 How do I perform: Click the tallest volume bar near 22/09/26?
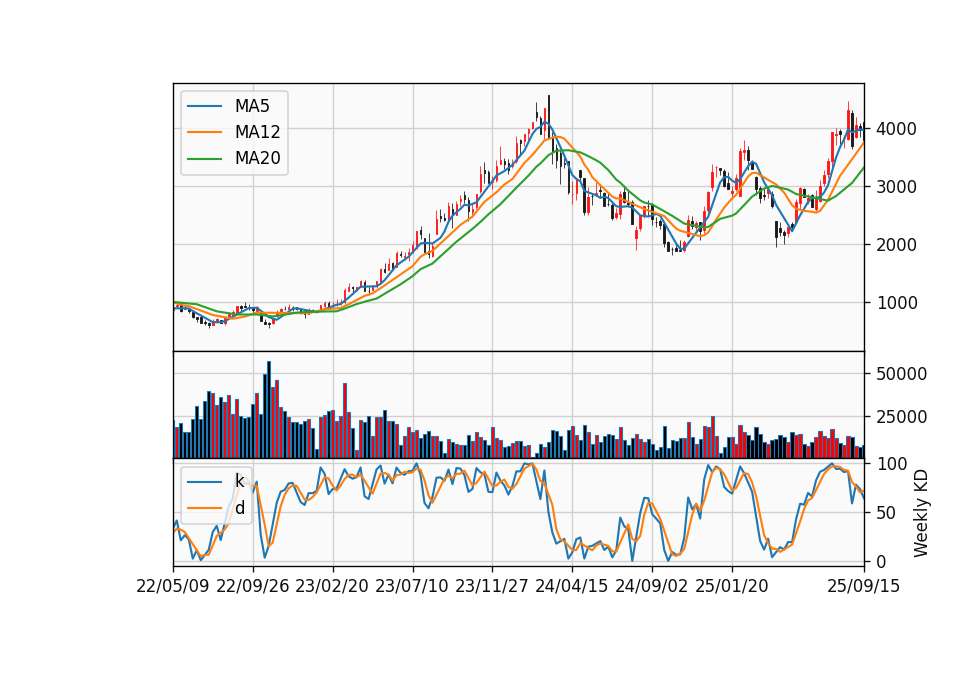269,410
